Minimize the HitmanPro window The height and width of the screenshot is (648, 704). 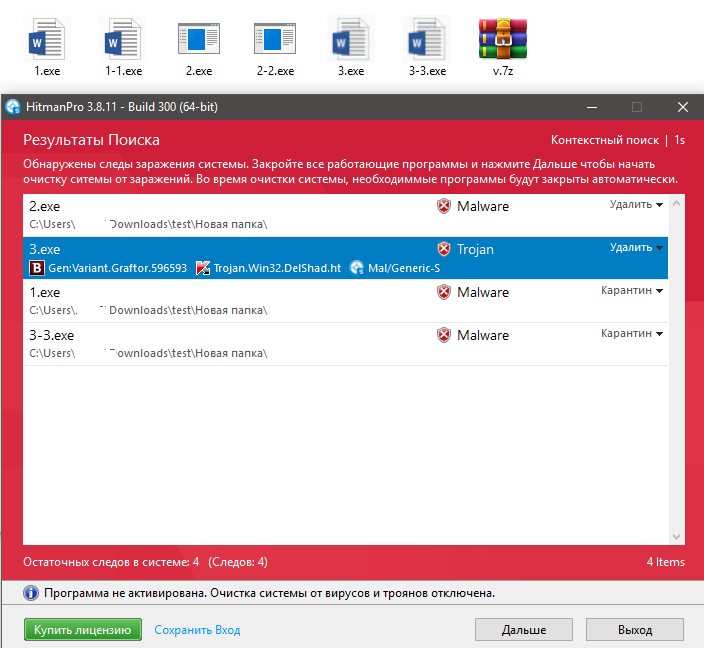click(x=592, y=107)
